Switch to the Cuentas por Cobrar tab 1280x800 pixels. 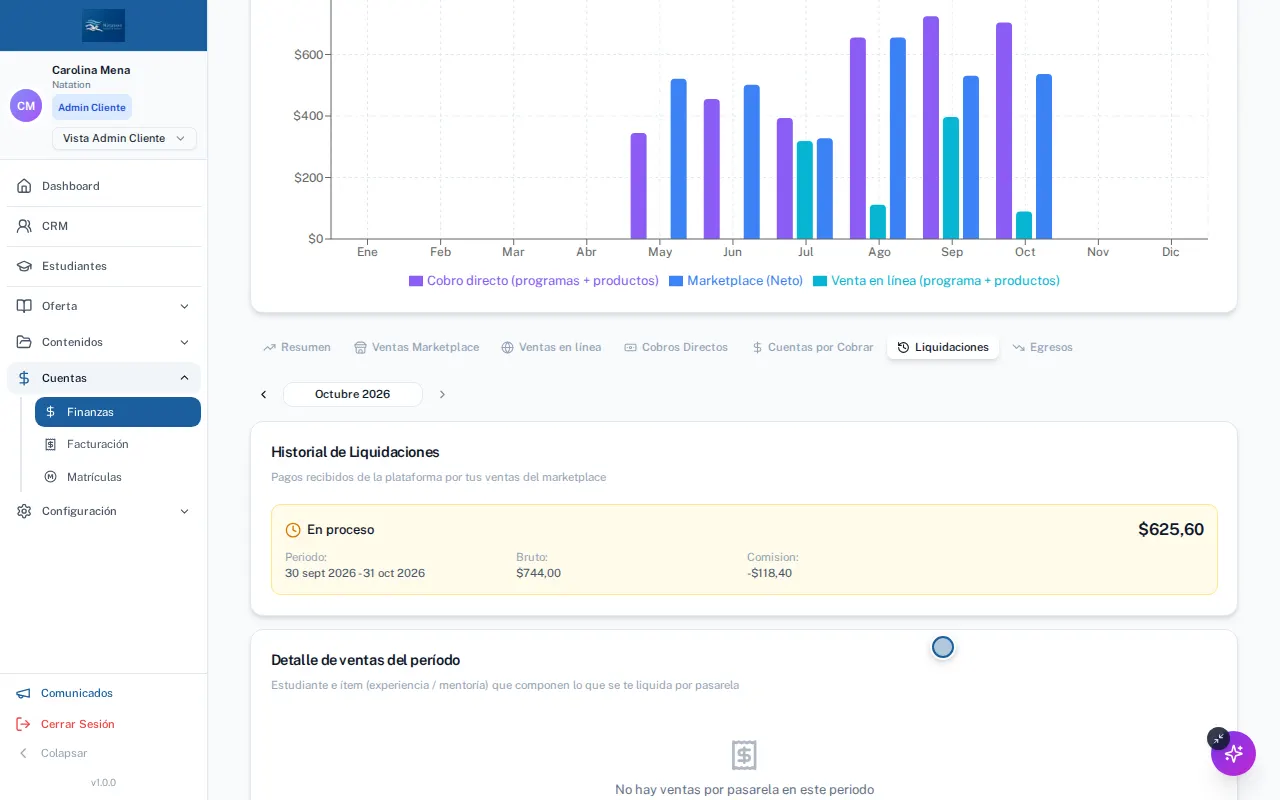click(x=812, y=347)
